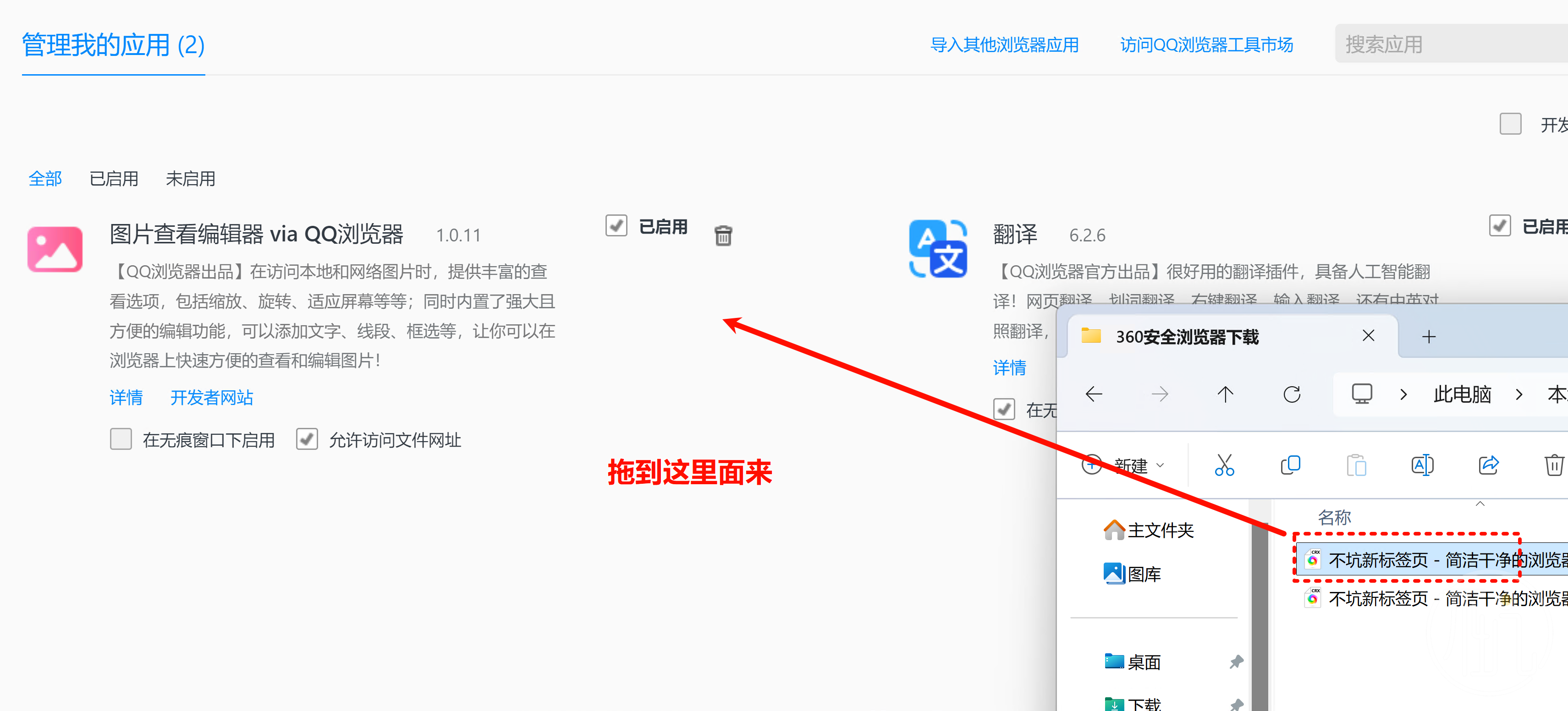Screen dimensions: 1568x711
Task: Click version number 1.0.11
Action: click(x=458, y=235)
